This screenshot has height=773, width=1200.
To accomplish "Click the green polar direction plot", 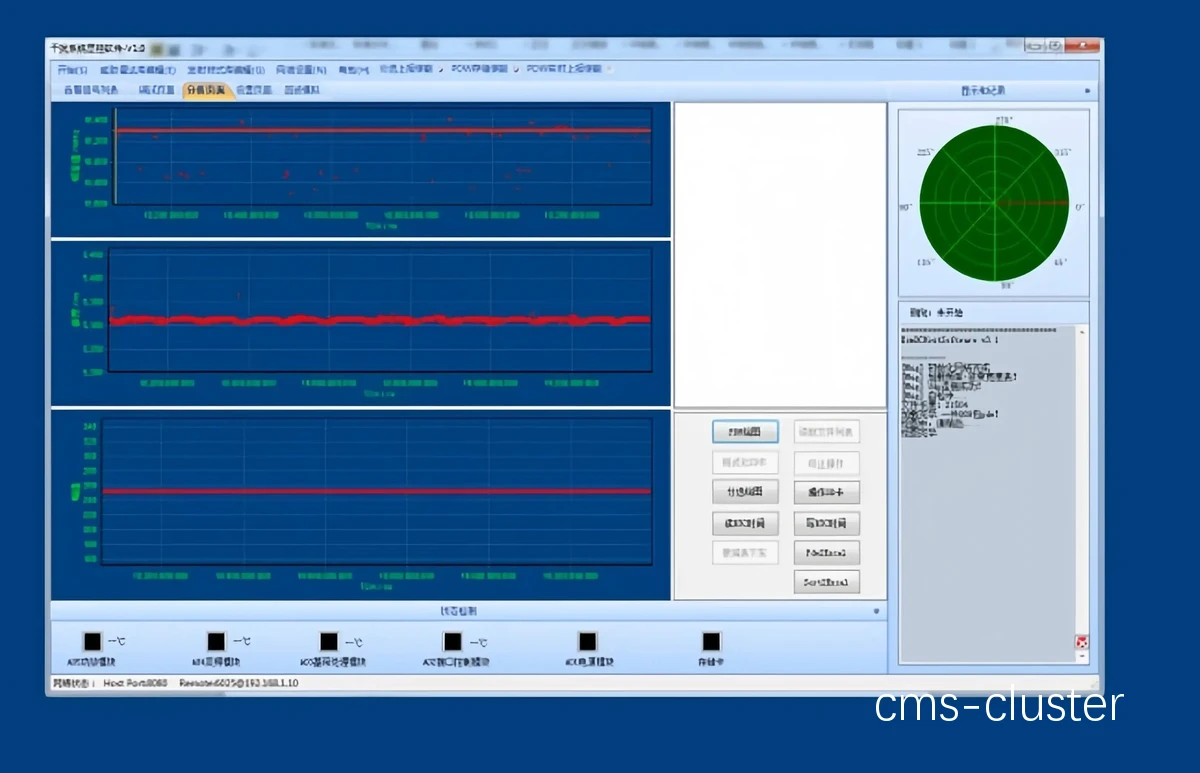I will pyautogui.click(x=994, y=205).
